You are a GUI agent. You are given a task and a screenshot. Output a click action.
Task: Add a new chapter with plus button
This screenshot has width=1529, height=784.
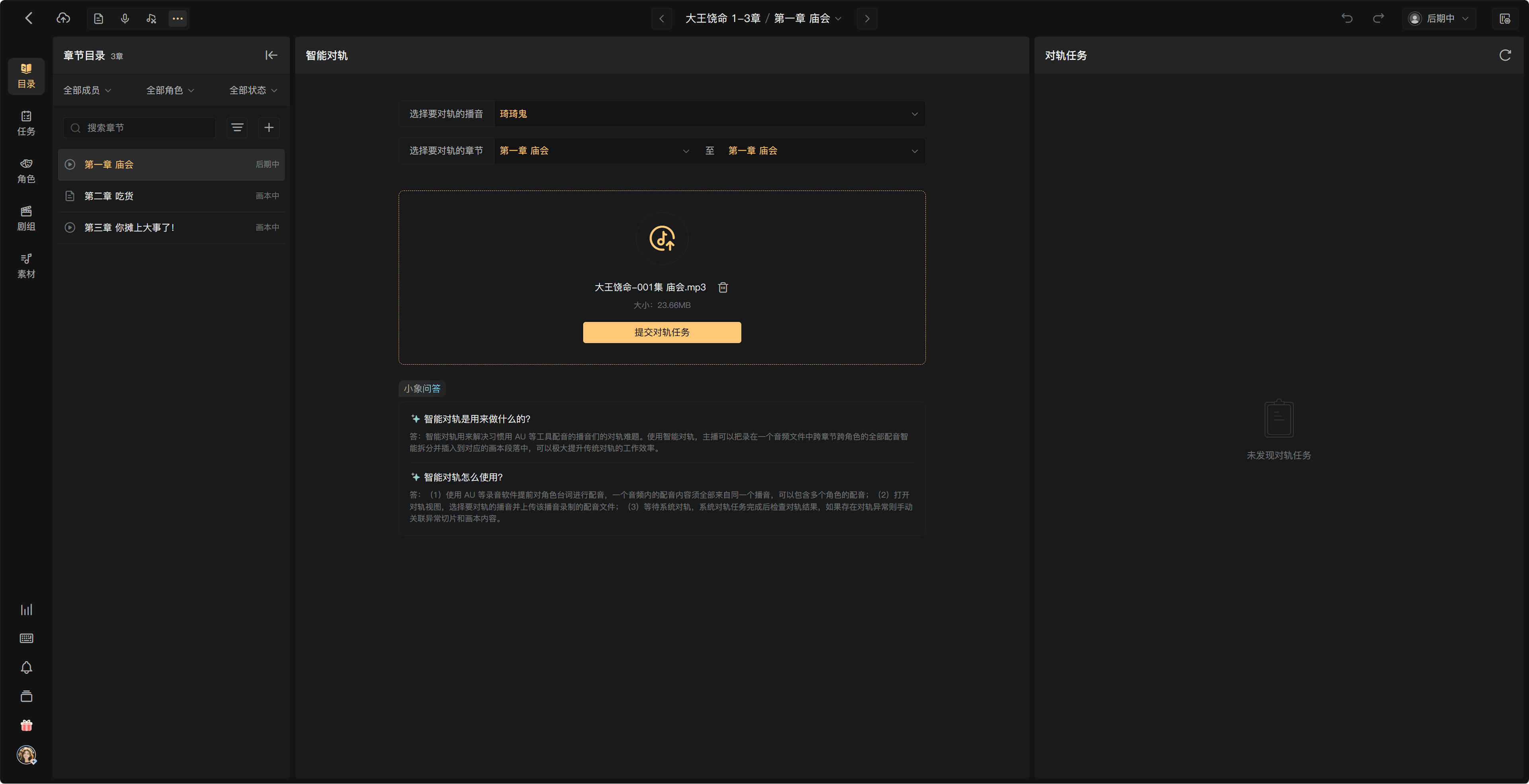point(269,127)
